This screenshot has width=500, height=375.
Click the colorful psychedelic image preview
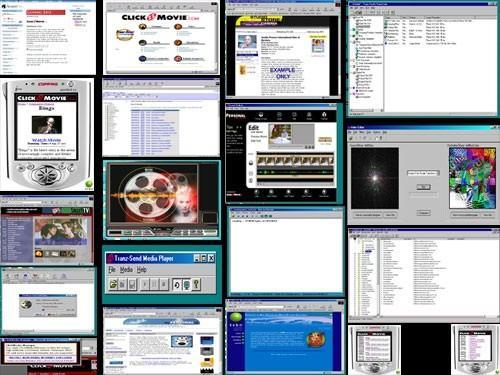[472, 178]
